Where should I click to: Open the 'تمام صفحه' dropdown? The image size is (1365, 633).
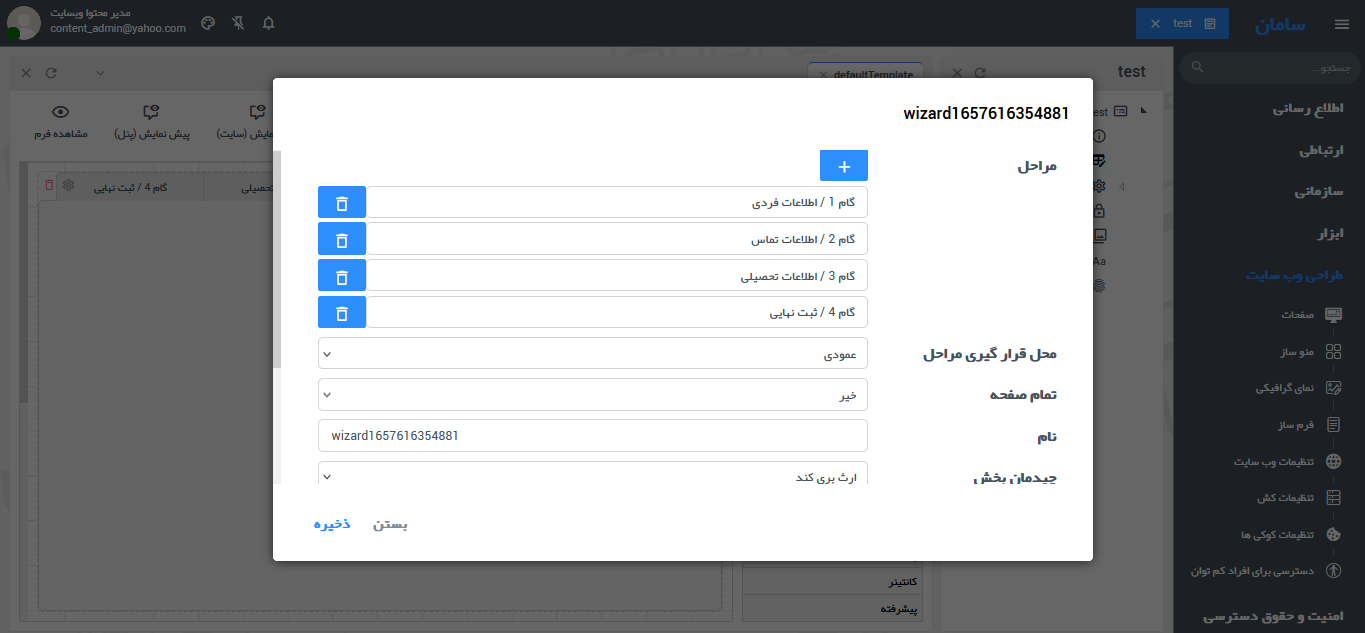(593, 394)
